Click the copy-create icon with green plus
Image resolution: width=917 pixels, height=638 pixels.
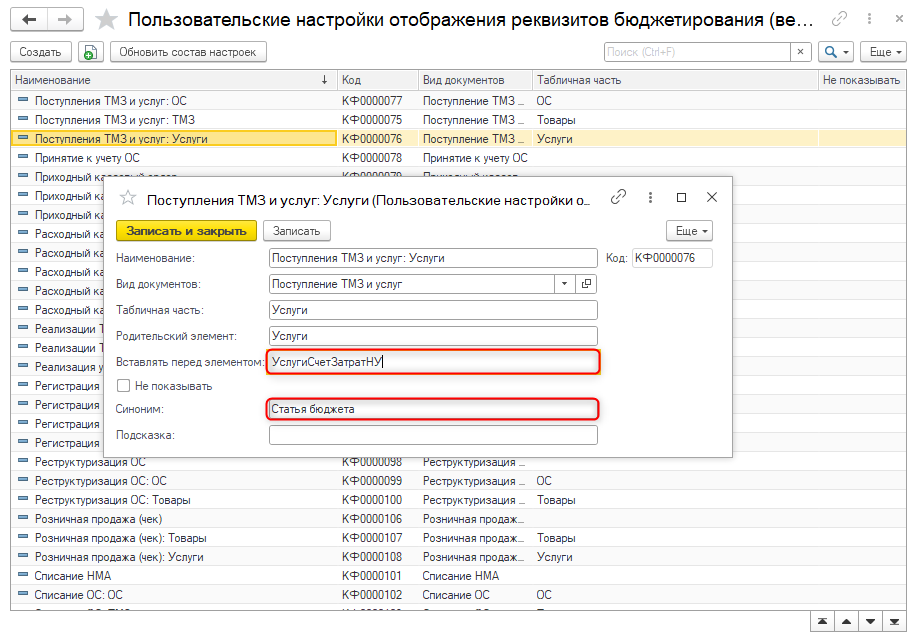[90, 52]
